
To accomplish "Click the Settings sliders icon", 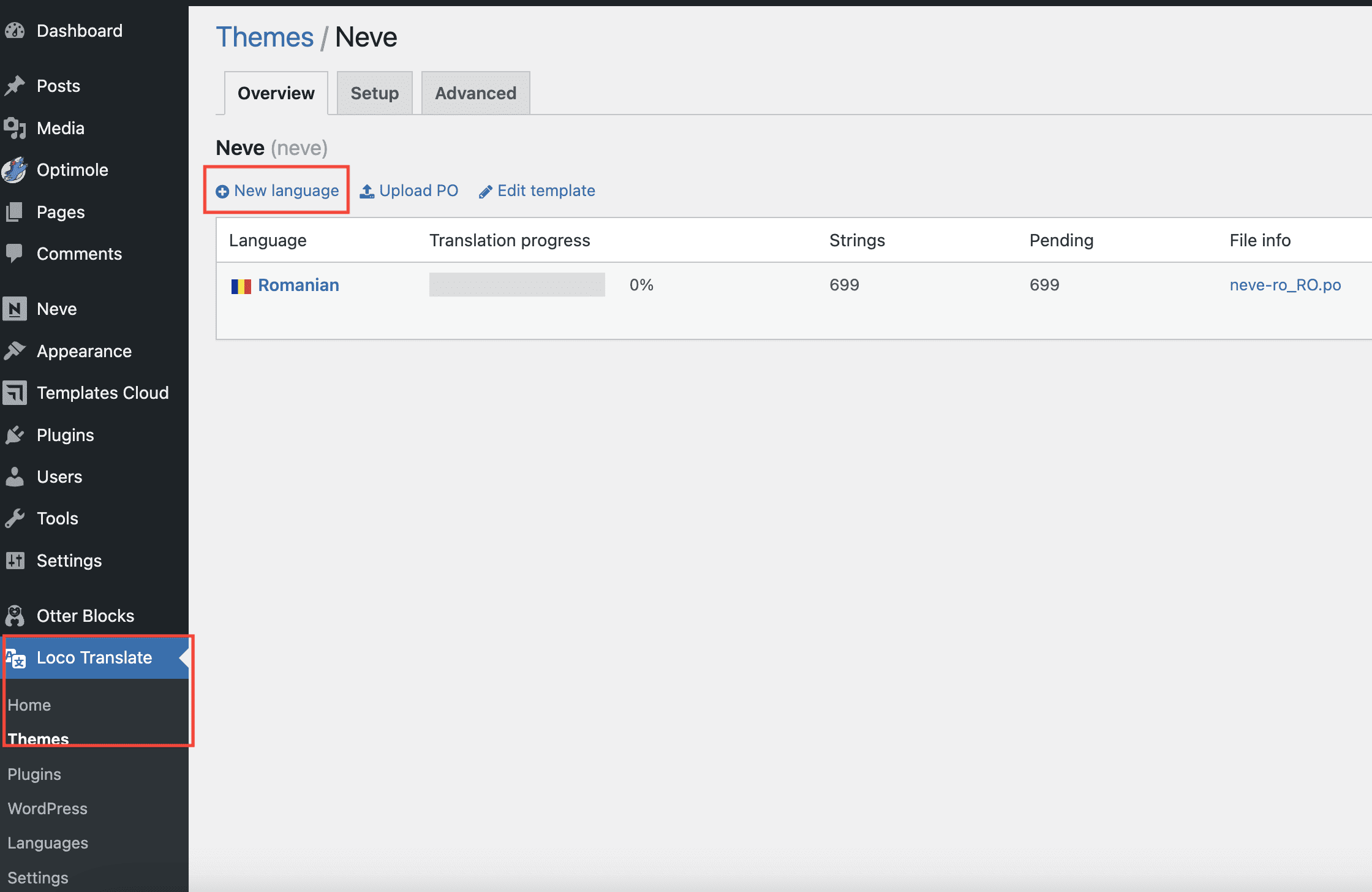I will tap(15, 561).
